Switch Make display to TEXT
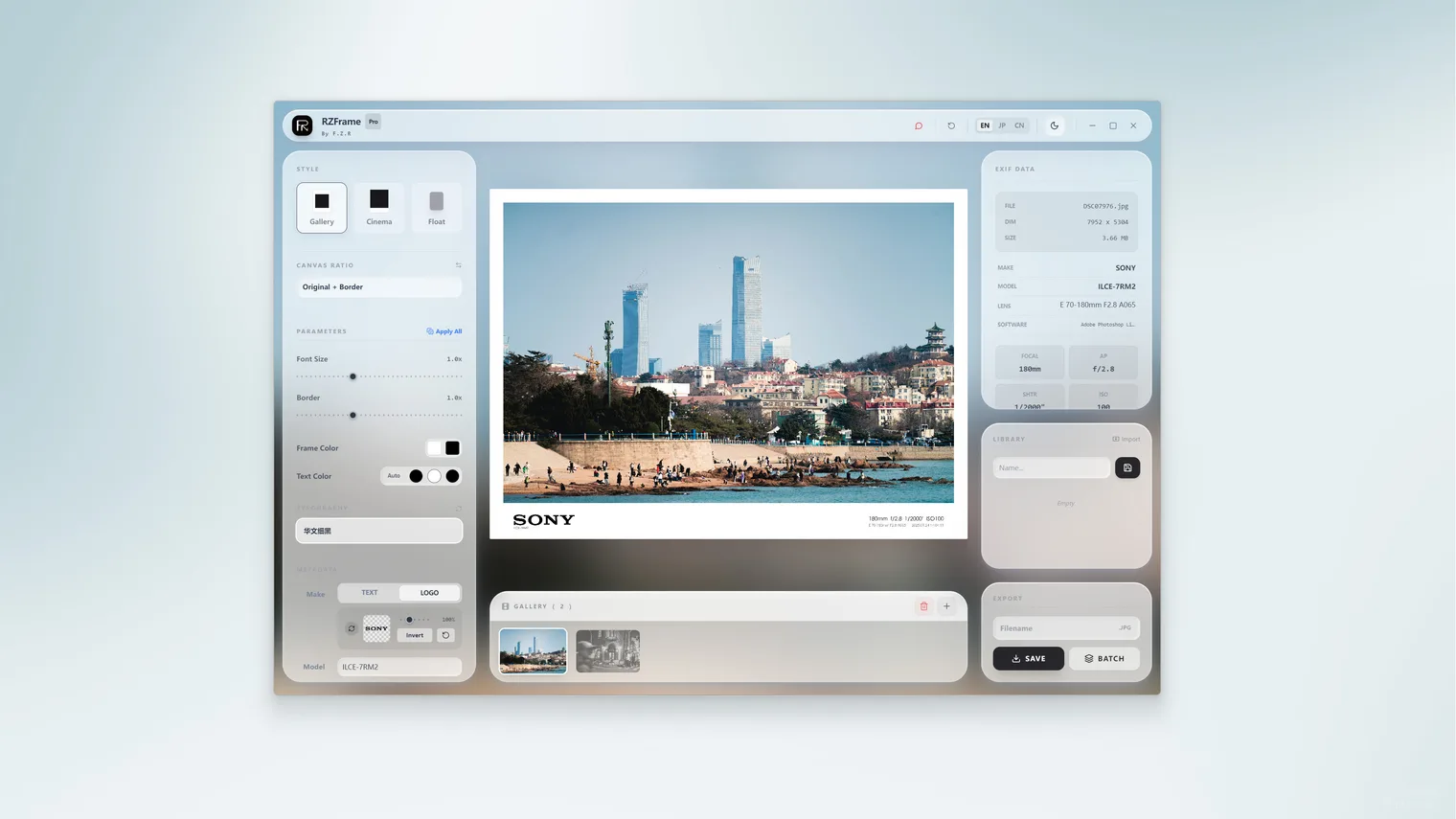 pyautogui.click(x=370, y=593)
